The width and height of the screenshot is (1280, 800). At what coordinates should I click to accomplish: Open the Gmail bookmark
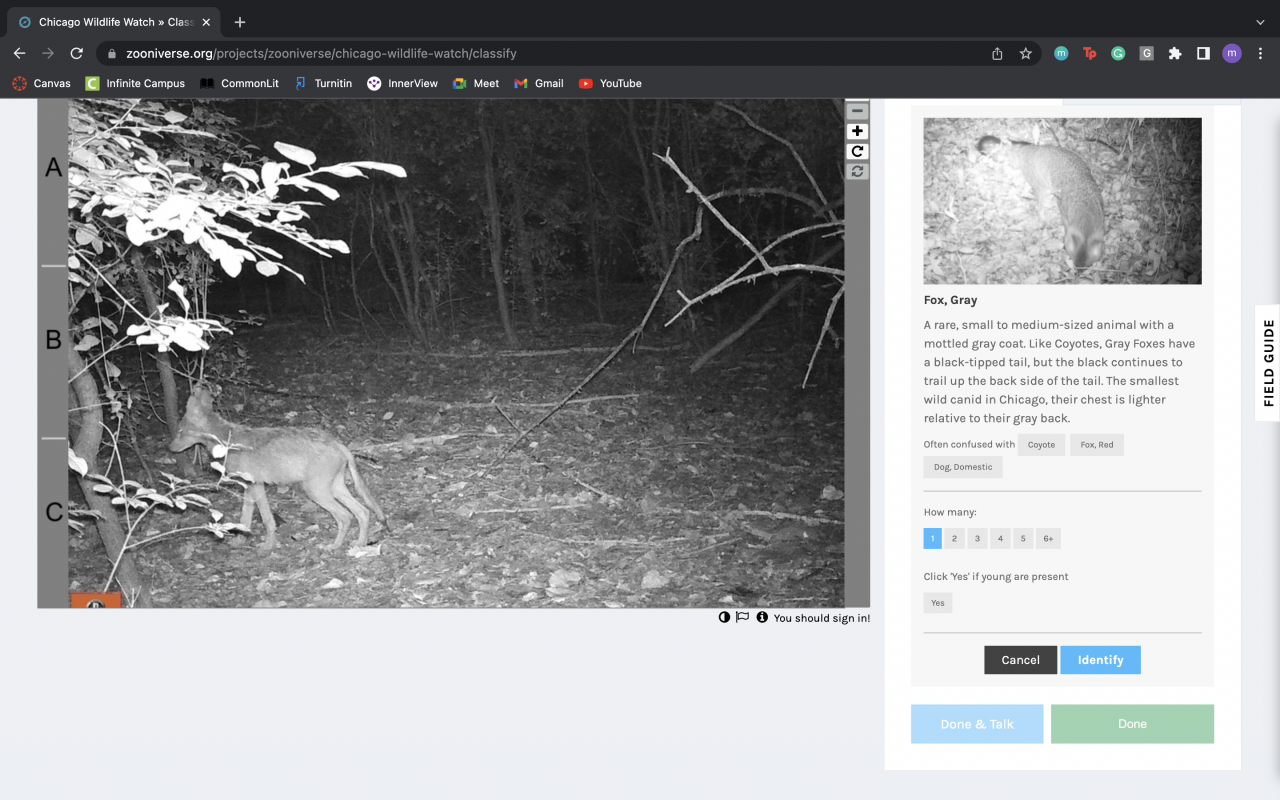(539, 83)
